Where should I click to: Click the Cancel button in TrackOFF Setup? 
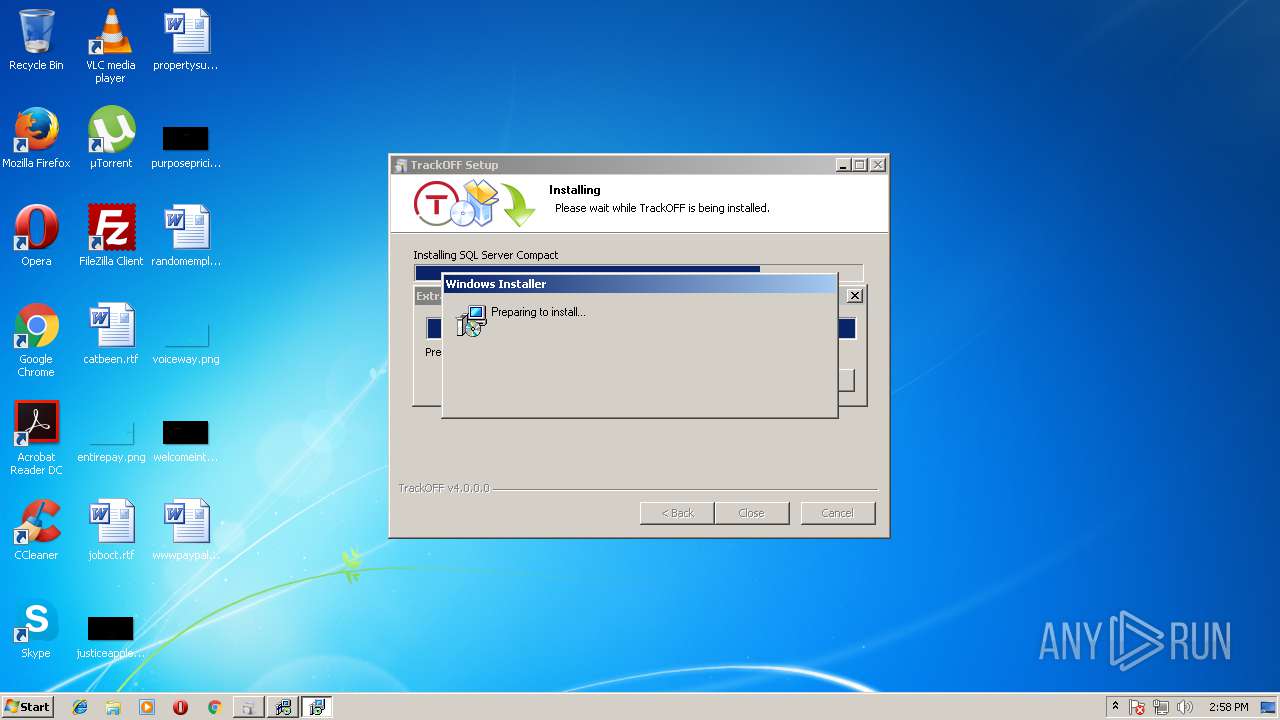coord(838,513)
